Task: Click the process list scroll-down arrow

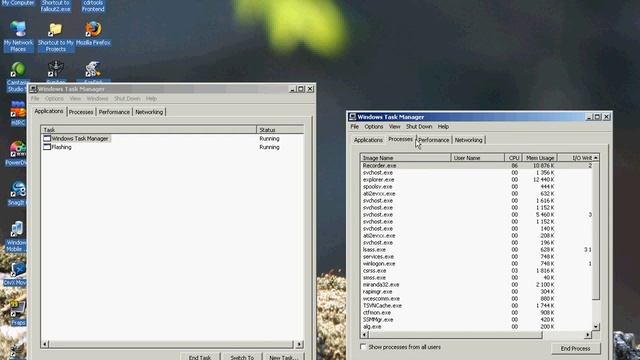Action: (x=596, y=327)
